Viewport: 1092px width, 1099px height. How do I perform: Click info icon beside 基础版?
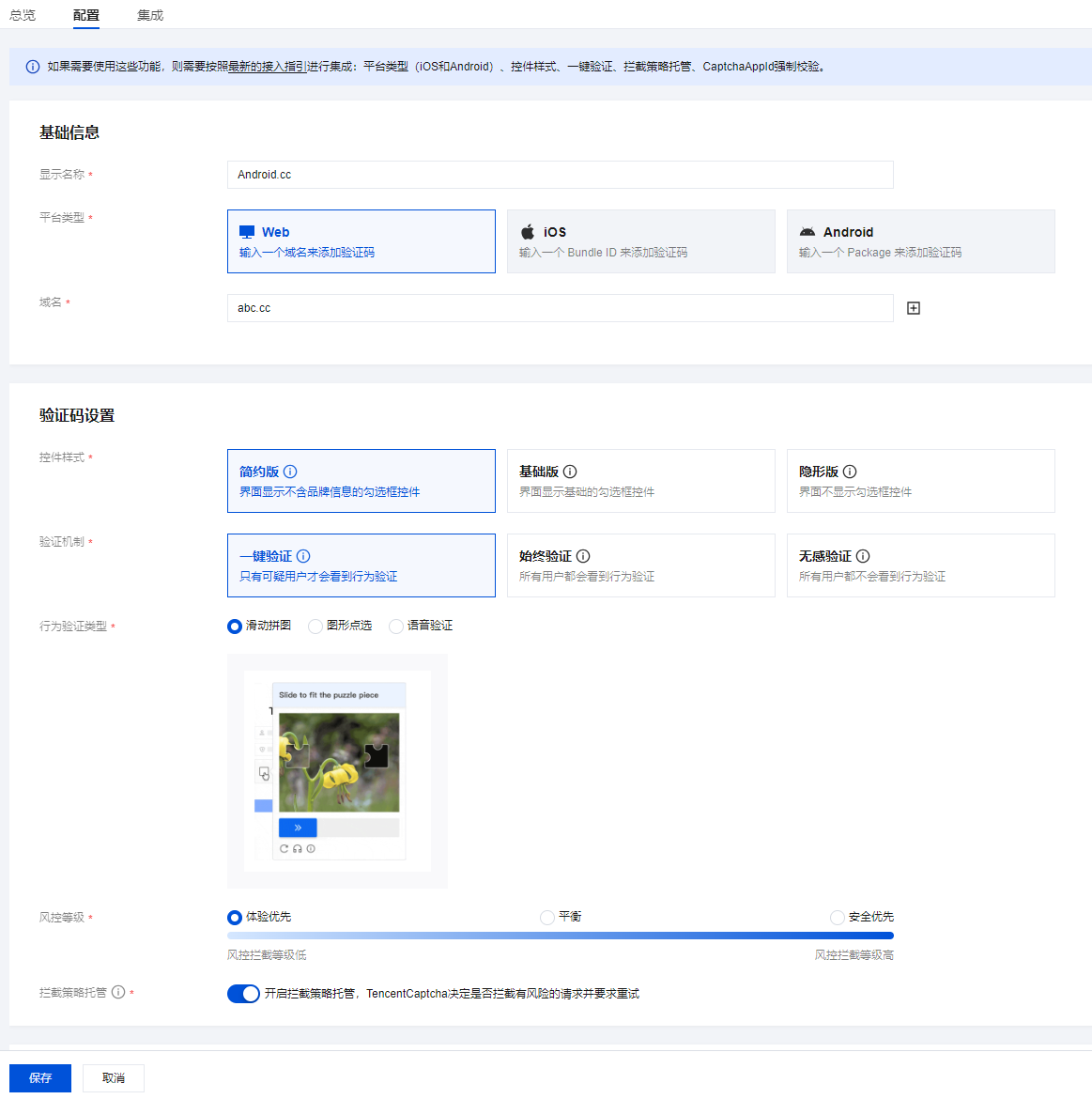coord(570,472)
